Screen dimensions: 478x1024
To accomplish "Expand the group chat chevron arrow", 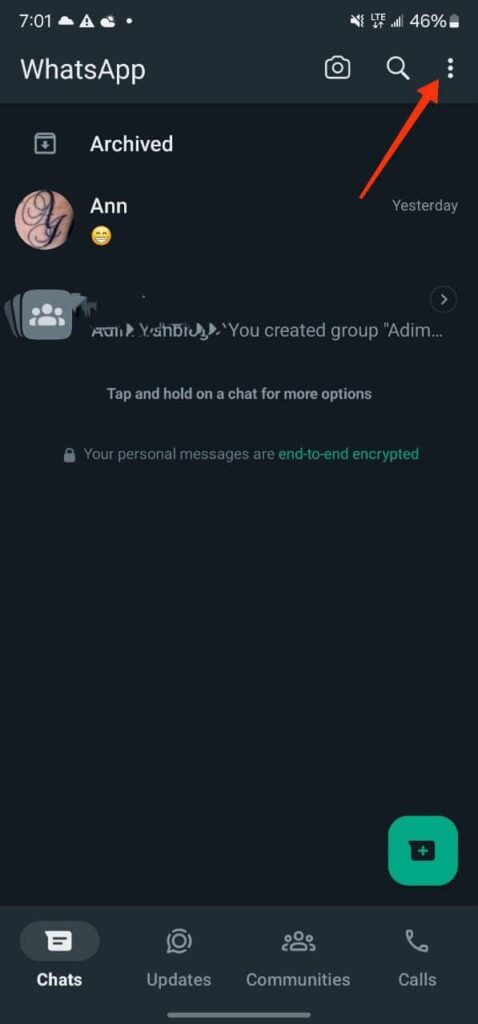I will pyautogui.click(x=444, y=300).
